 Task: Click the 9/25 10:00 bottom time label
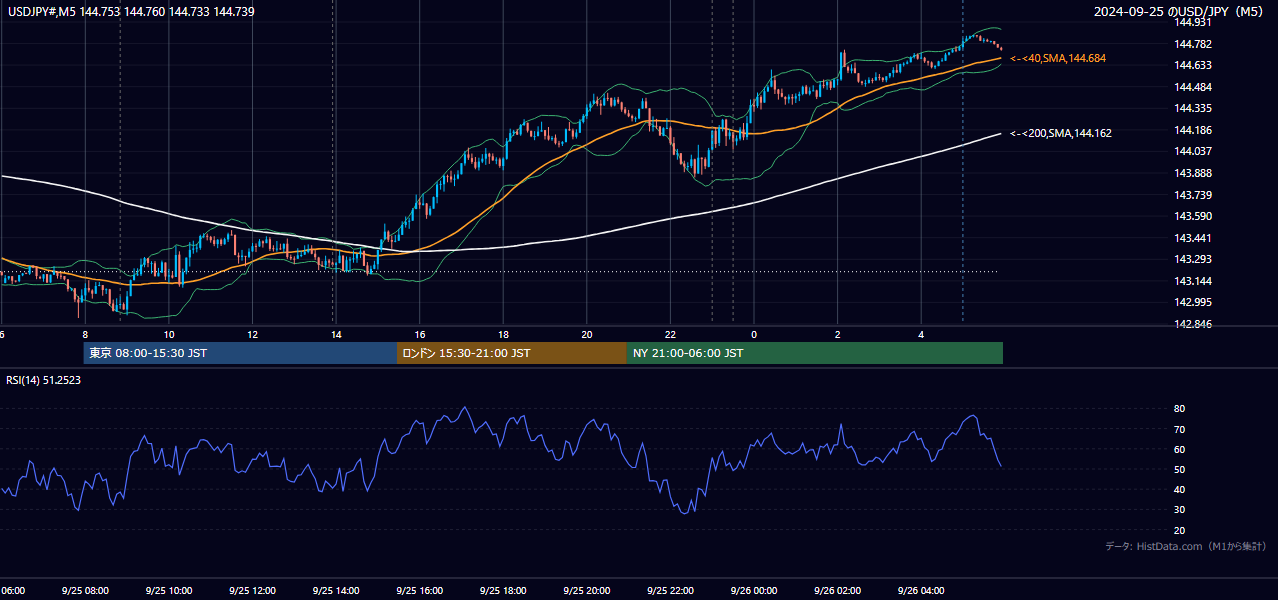(x=168, y=591)
